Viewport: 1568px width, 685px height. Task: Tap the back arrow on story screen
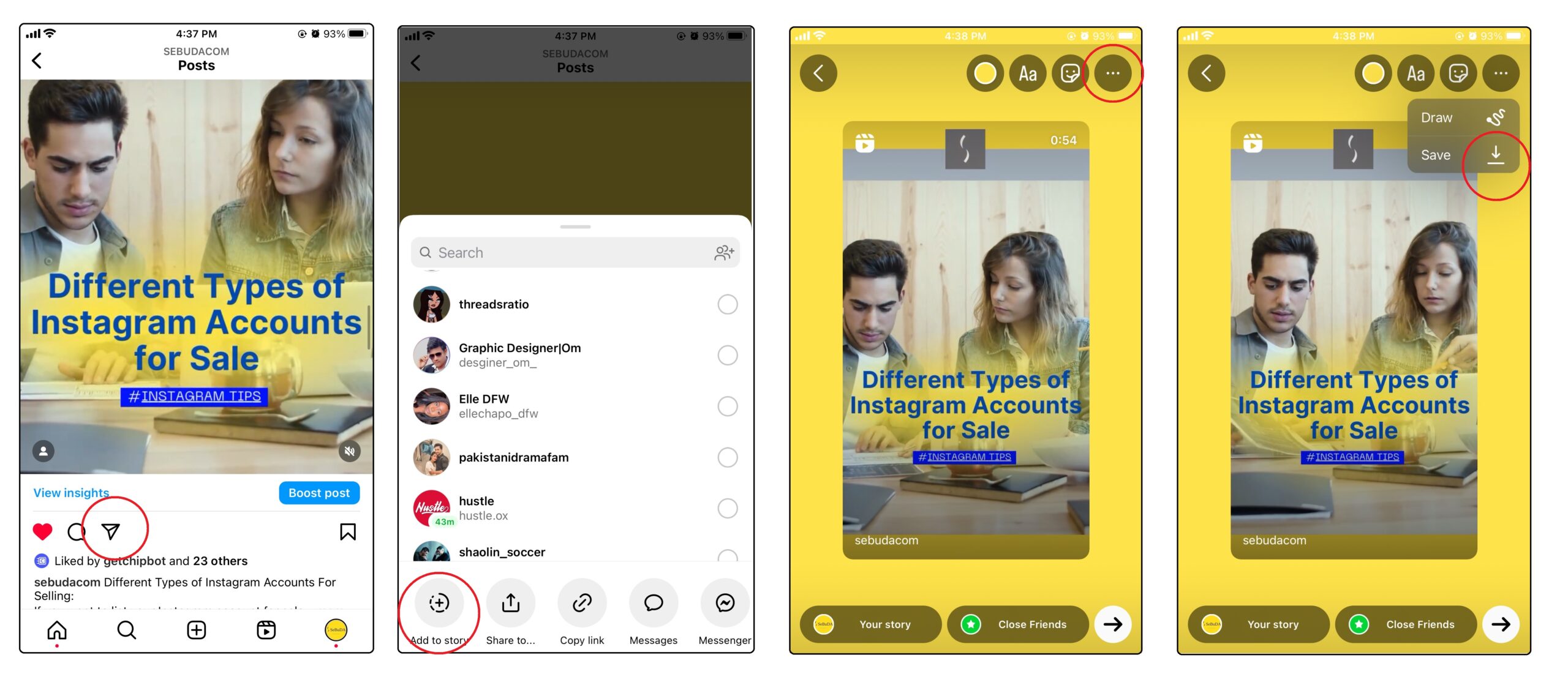[x=820, y=72]
